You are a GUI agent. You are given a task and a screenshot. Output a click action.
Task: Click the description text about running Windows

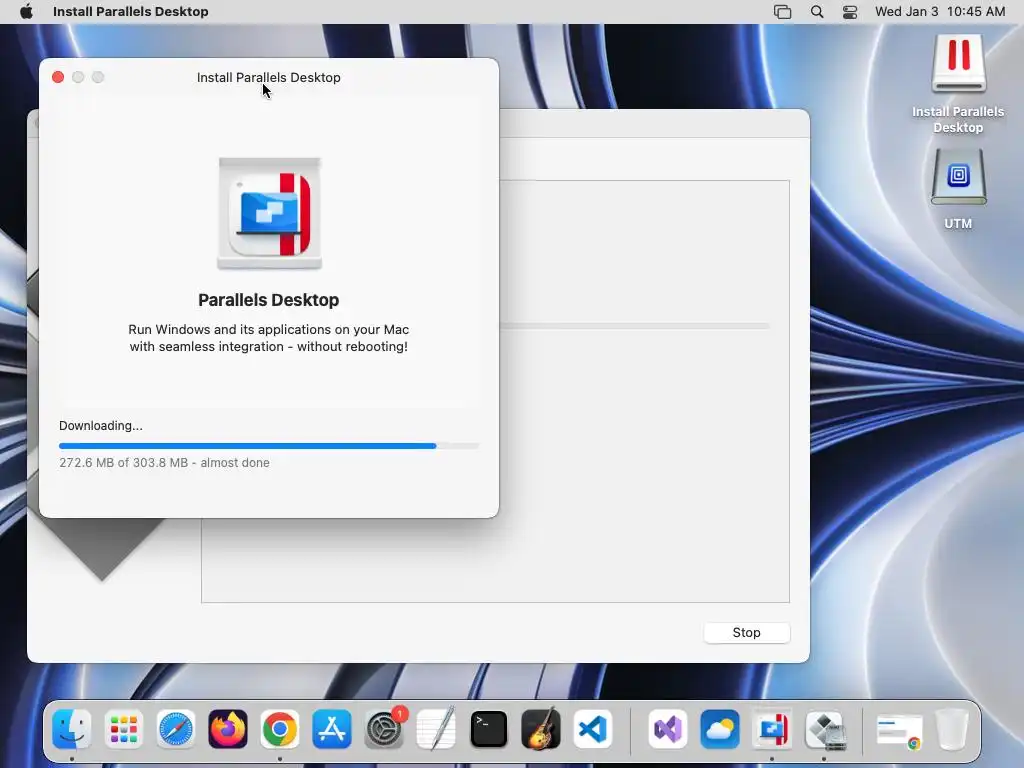pyautogui.click(x=268, y=338)
